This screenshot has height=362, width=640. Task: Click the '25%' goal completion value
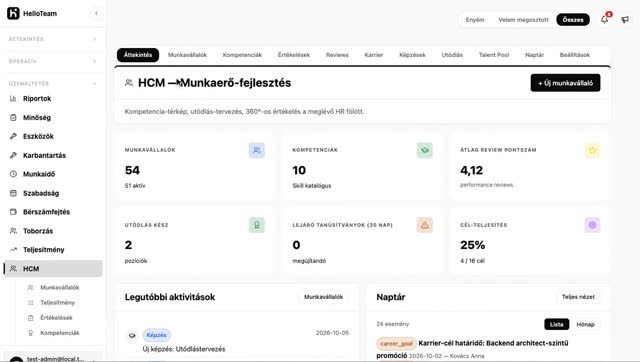click(473, 245)
